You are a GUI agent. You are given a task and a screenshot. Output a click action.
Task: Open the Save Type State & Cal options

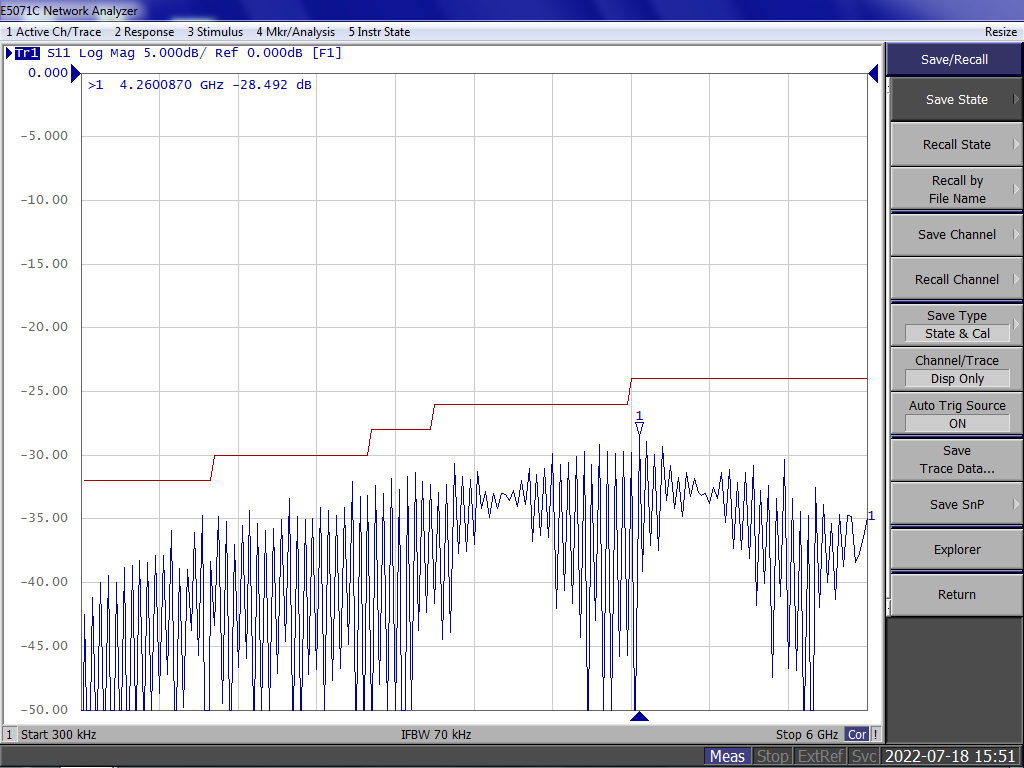(x=957, y=324)
